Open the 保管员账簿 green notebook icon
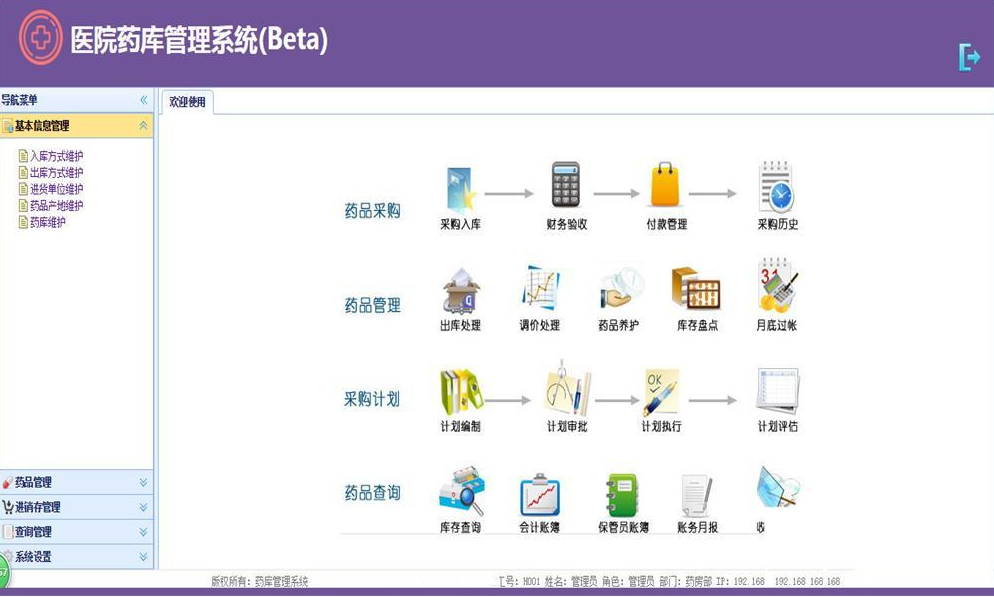Viewport: 994px width, 597px height. click(621, 495)
